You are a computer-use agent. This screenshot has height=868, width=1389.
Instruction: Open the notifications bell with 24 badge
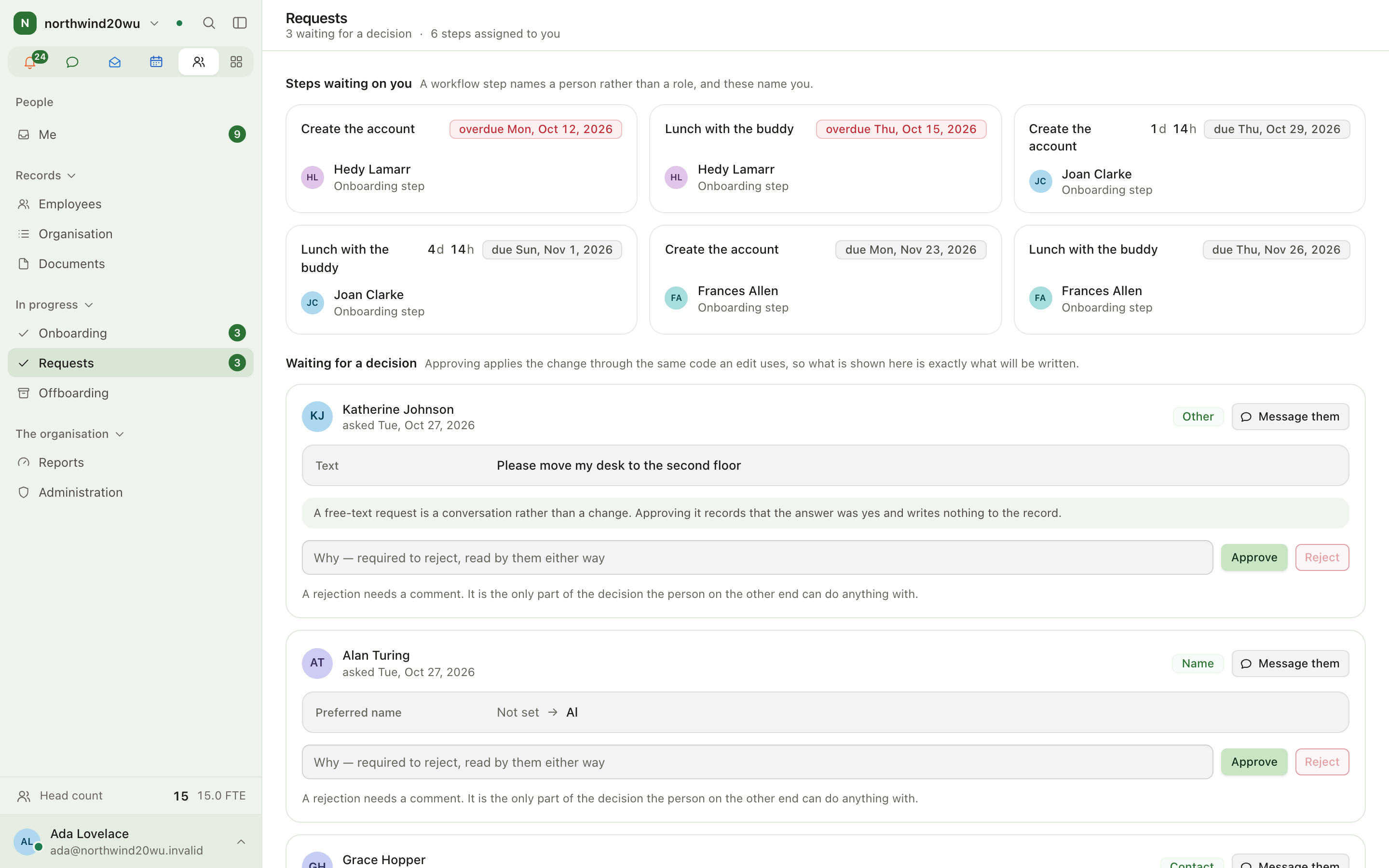click(x=30, y=62)
